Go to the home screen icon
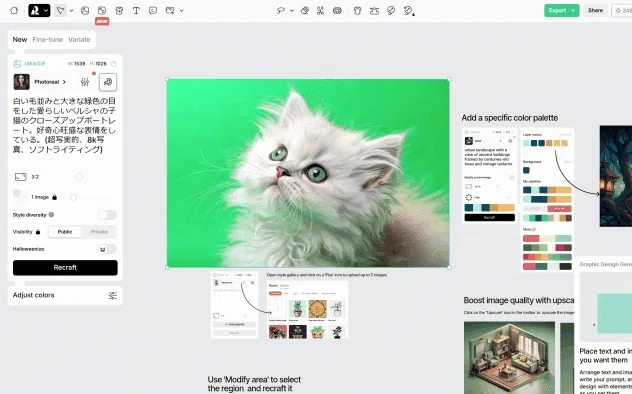 (x=14, y=10)
